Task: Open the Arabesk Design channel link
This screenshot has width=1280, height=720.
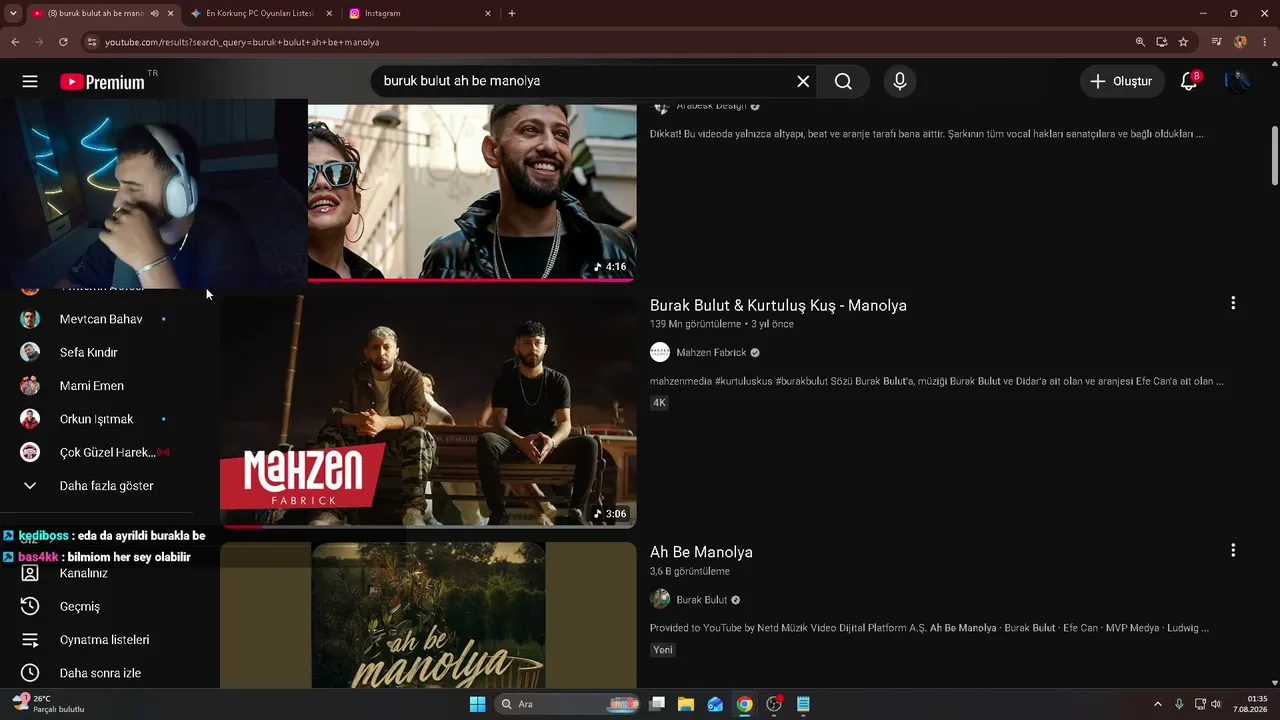Action: (x=711, y=105)
